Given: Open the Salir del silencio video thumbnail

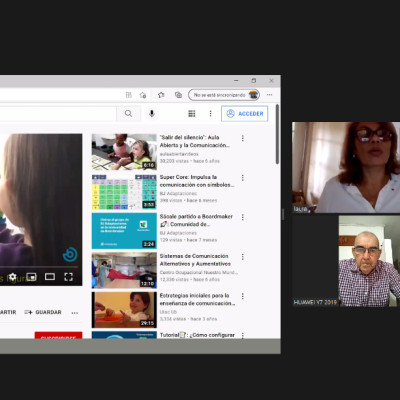Looking at the screenshot, I should (x=124, y=152).
